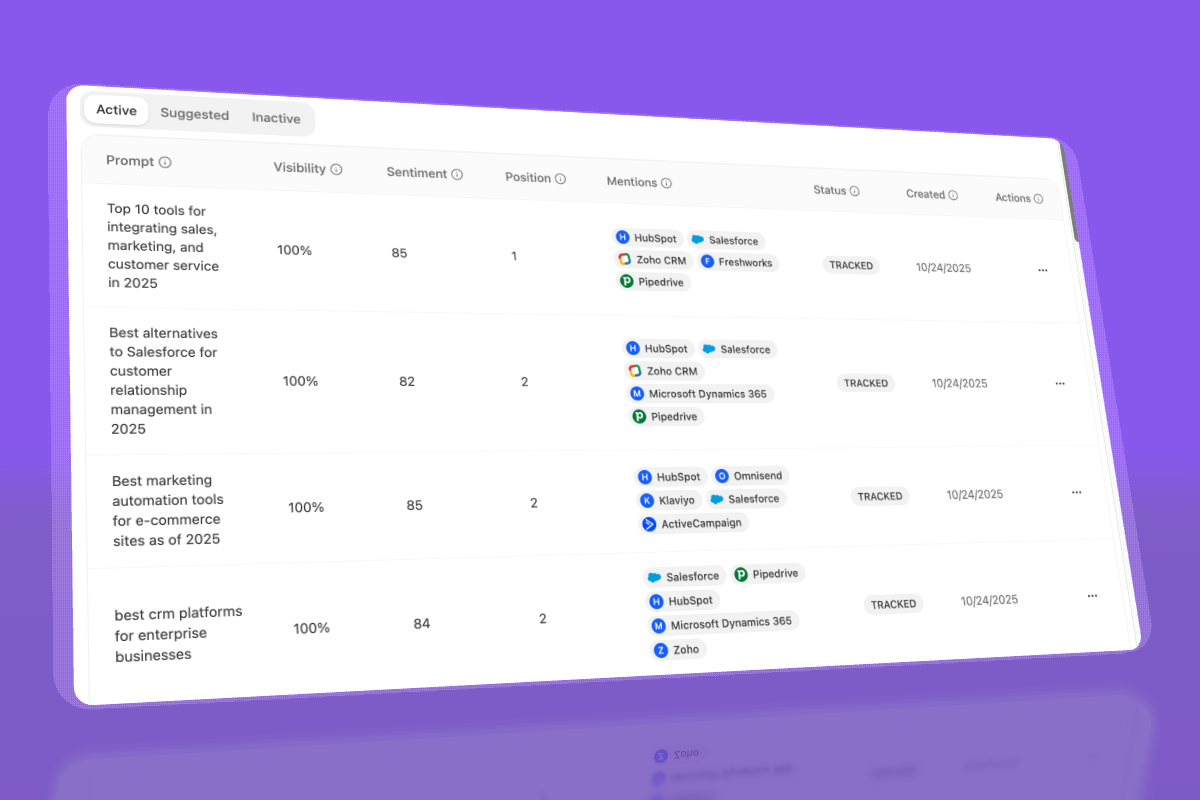This screenshot has height=800, width=1200.
Task: Open the actions menu for the marketing automation prompt
Action: (1077, 492)
